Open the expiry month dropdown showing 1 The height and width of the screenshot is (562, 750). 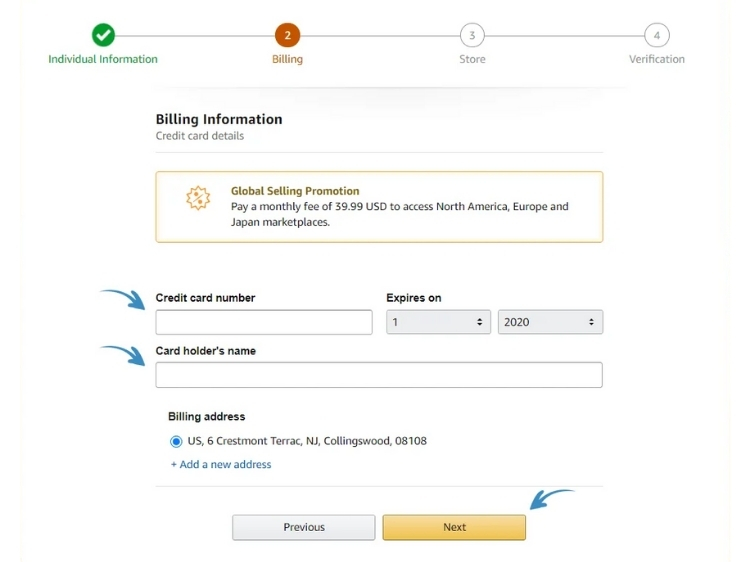click(x=438, y=322)
